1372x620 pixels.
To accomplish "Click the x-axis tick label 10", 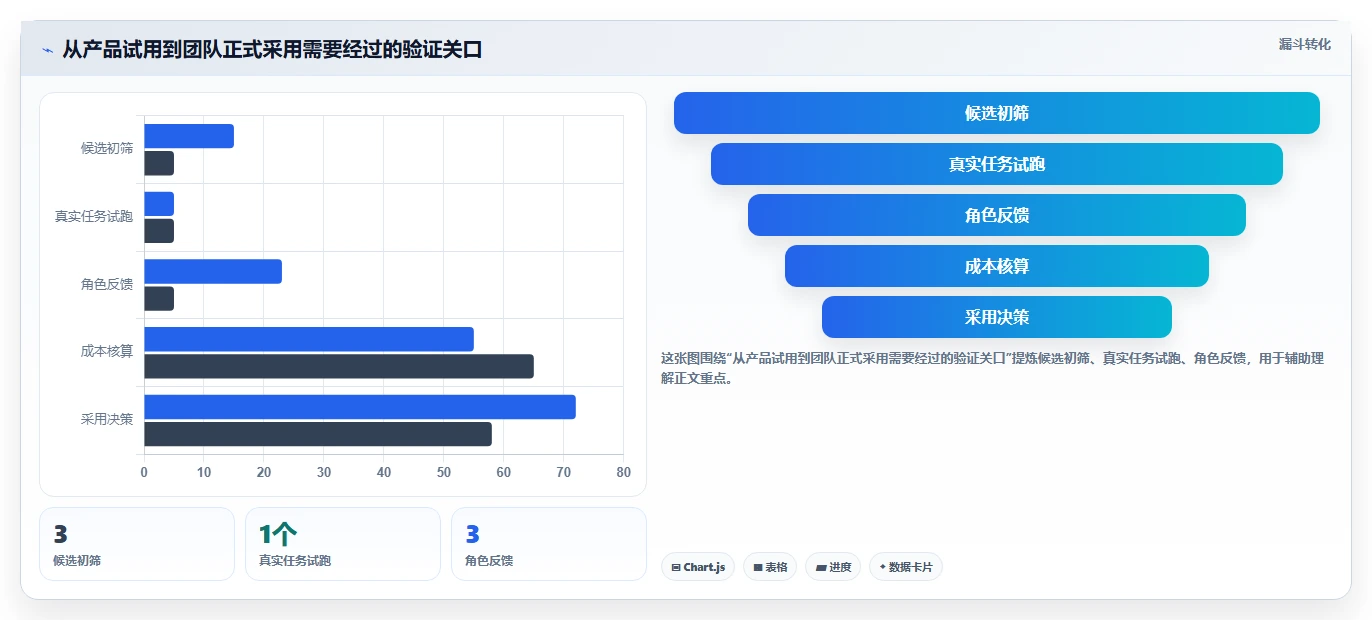I will (204, 472).
